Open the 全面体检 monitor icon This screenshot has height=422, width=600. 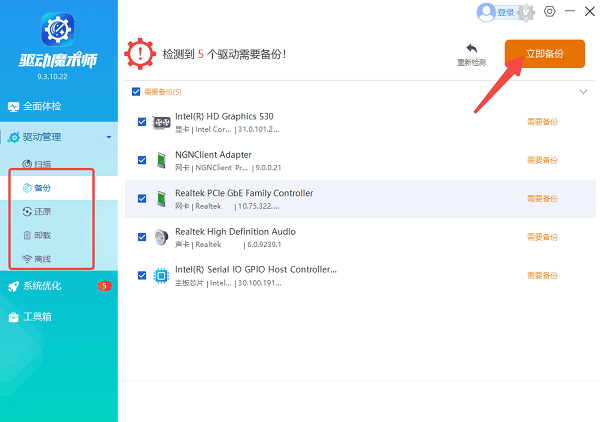[13, 107]
